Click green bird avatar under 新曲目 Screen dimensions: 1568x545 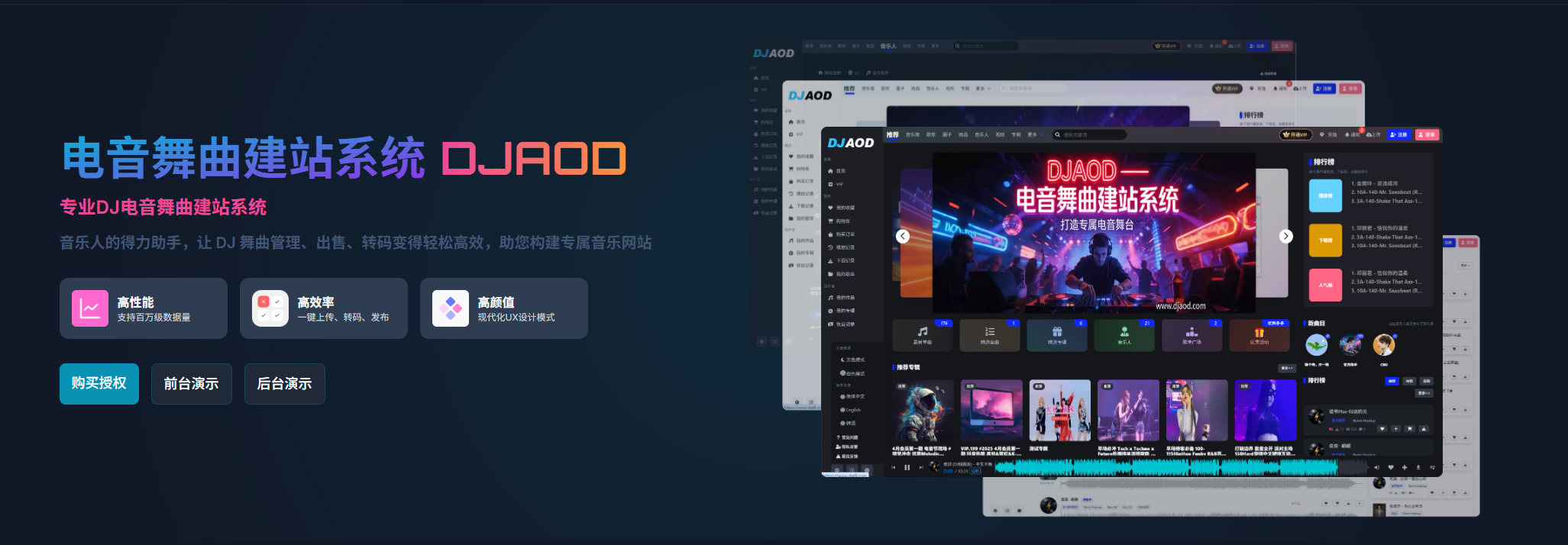pyautogui.click(x=1316, y=346)
